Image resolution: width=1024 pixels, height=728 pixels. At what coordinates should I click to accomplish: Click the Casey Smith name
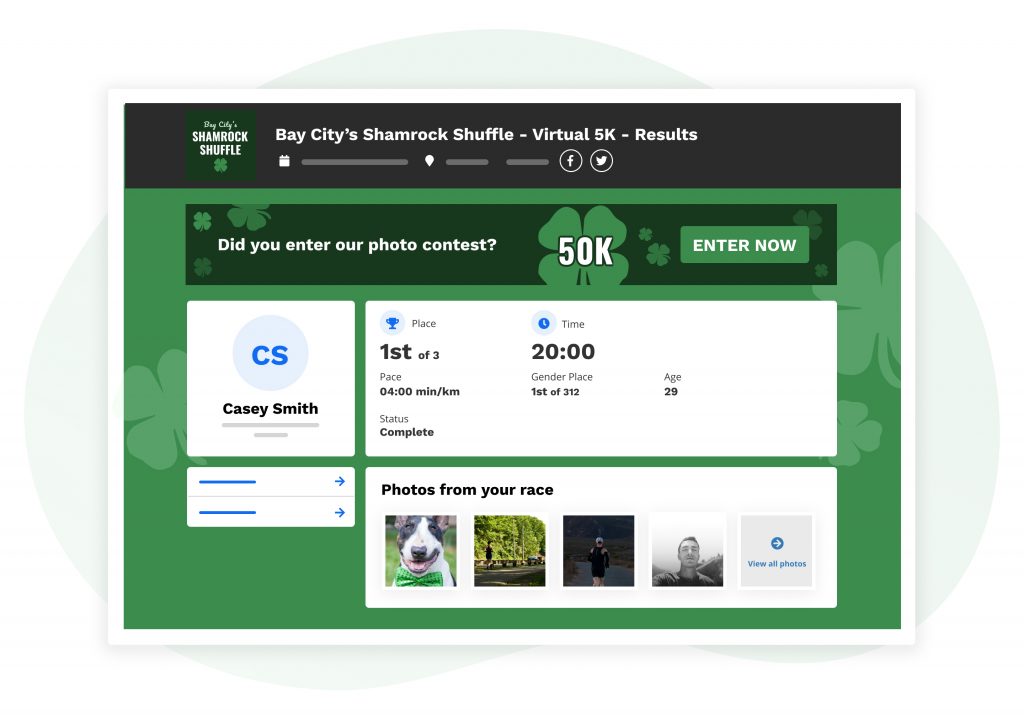270,409
